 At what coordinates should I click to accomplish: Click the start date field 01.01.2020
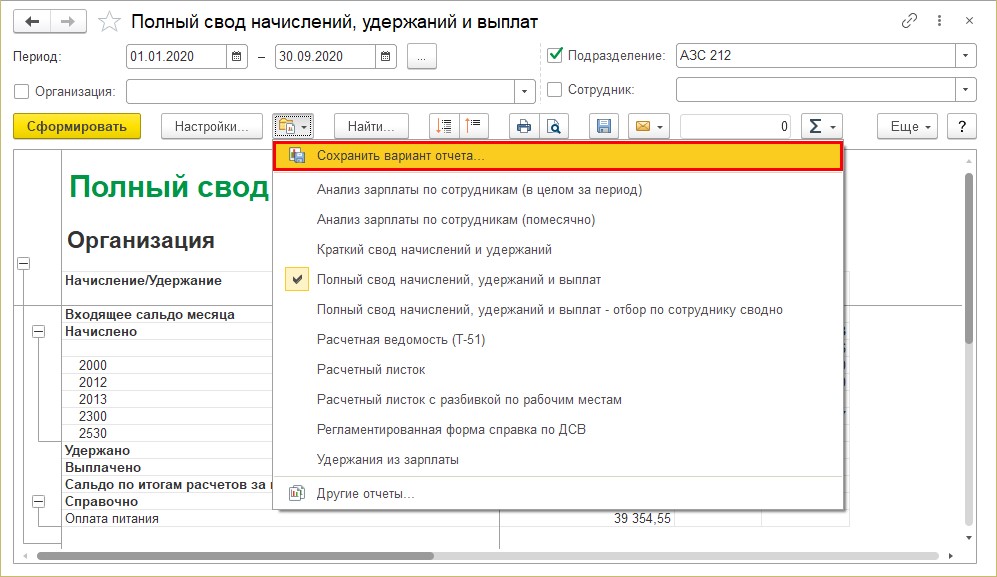click(x=176, y=56)
